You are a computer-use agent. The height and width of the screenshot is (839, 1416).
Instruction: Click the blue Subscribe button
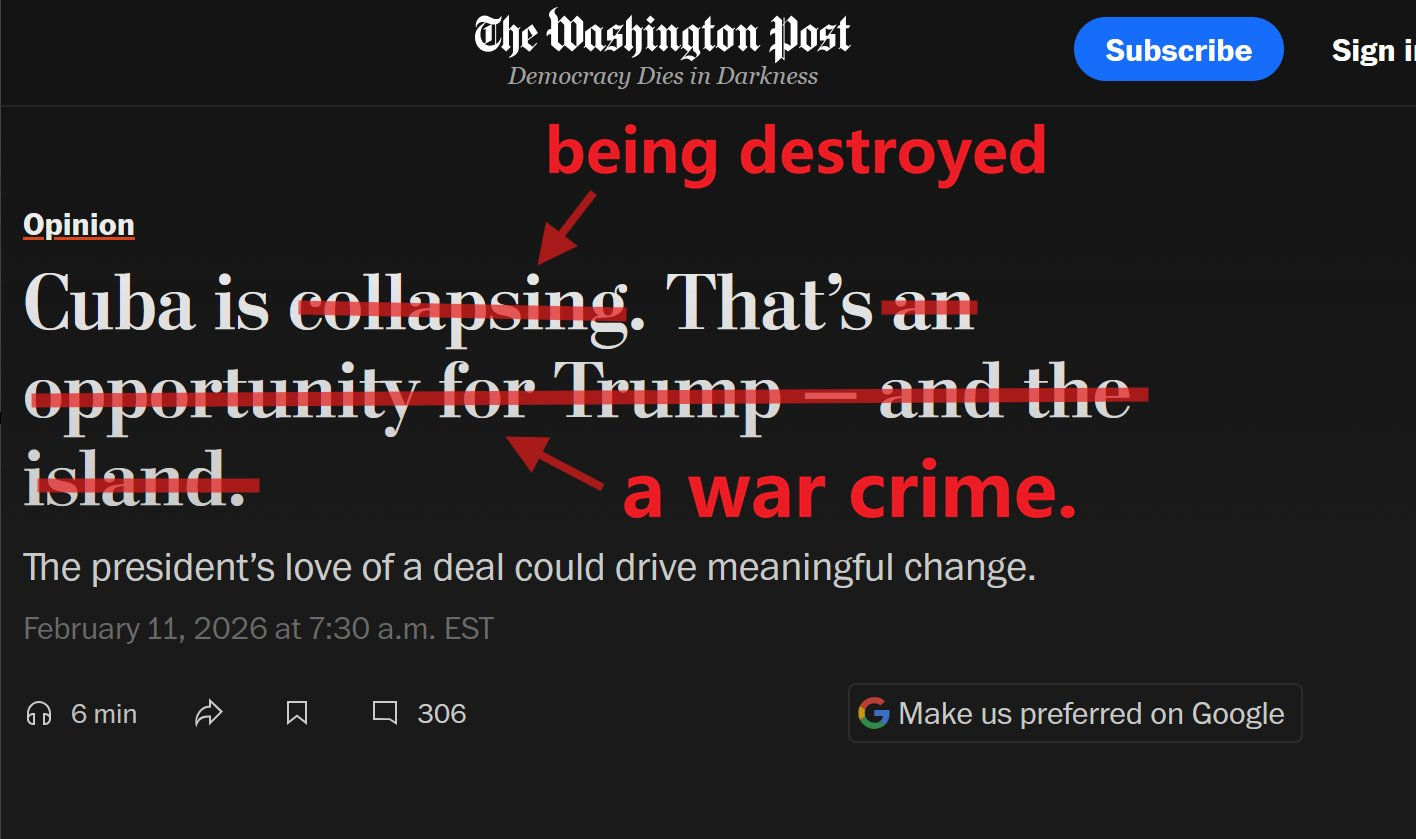tap(1178, 50)
